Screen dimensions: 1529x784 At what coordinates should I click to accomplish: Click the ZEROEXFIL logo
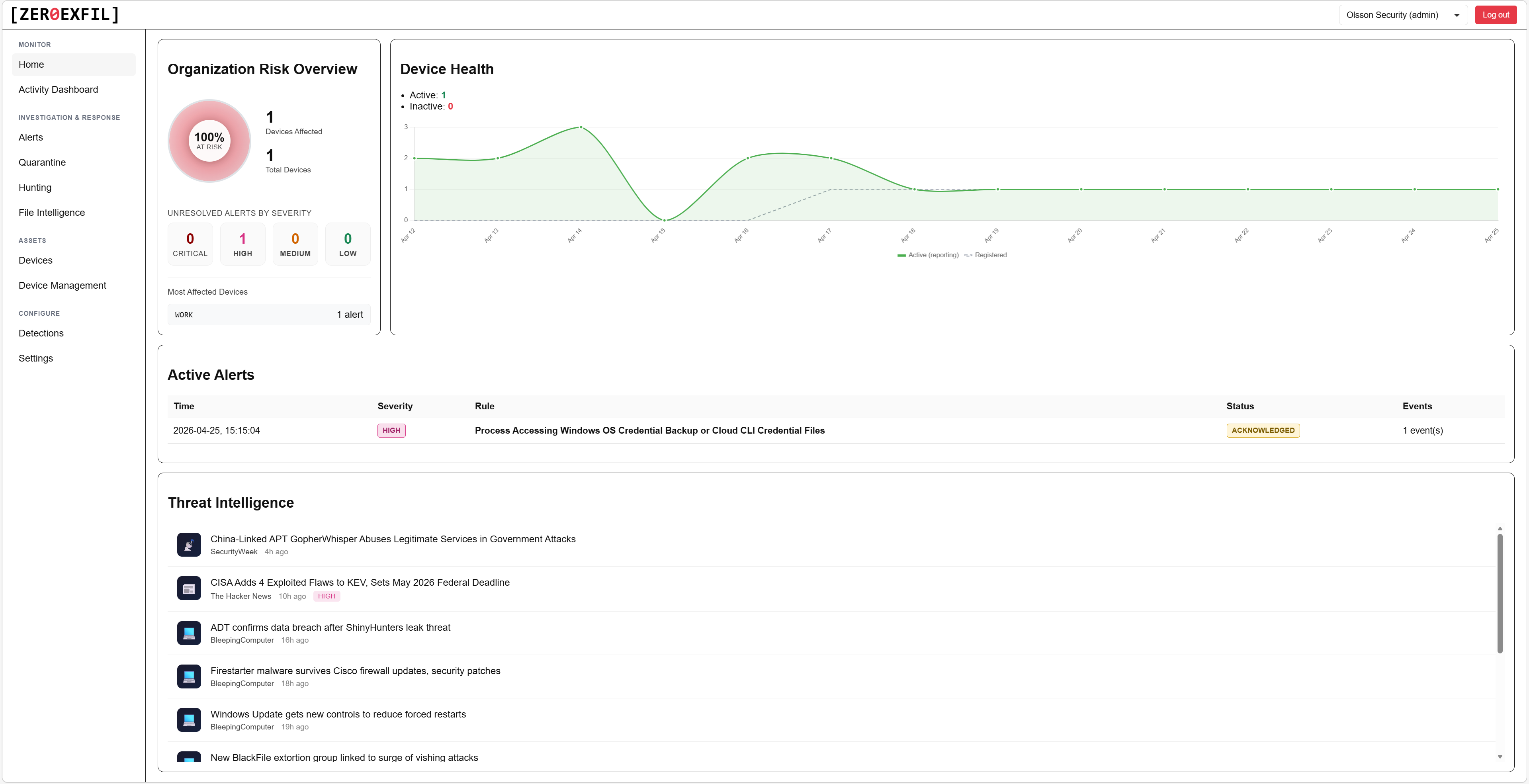coord(64,14)
